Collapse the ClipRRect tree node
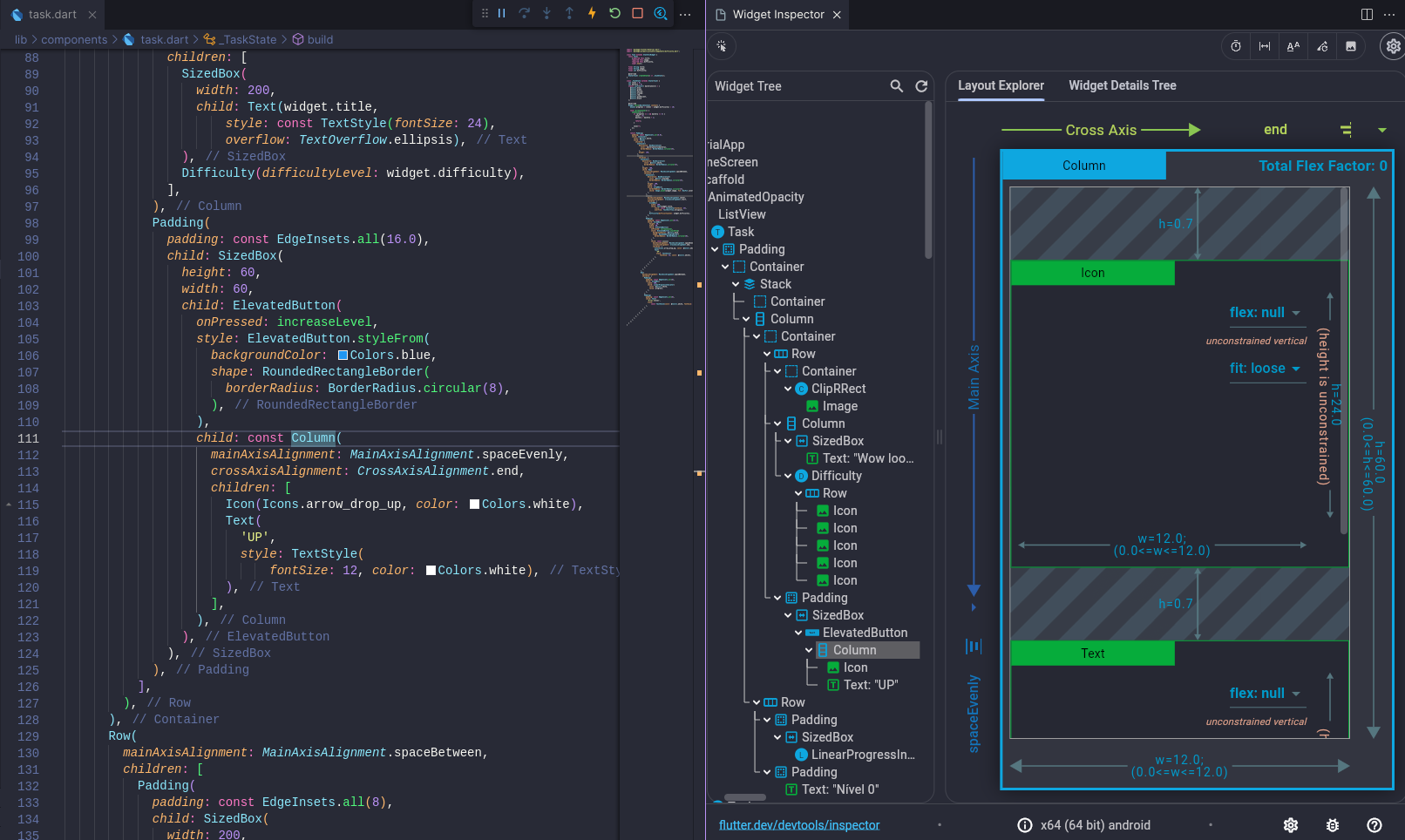This screenshot has width=1405, height=840. [788, 389]
